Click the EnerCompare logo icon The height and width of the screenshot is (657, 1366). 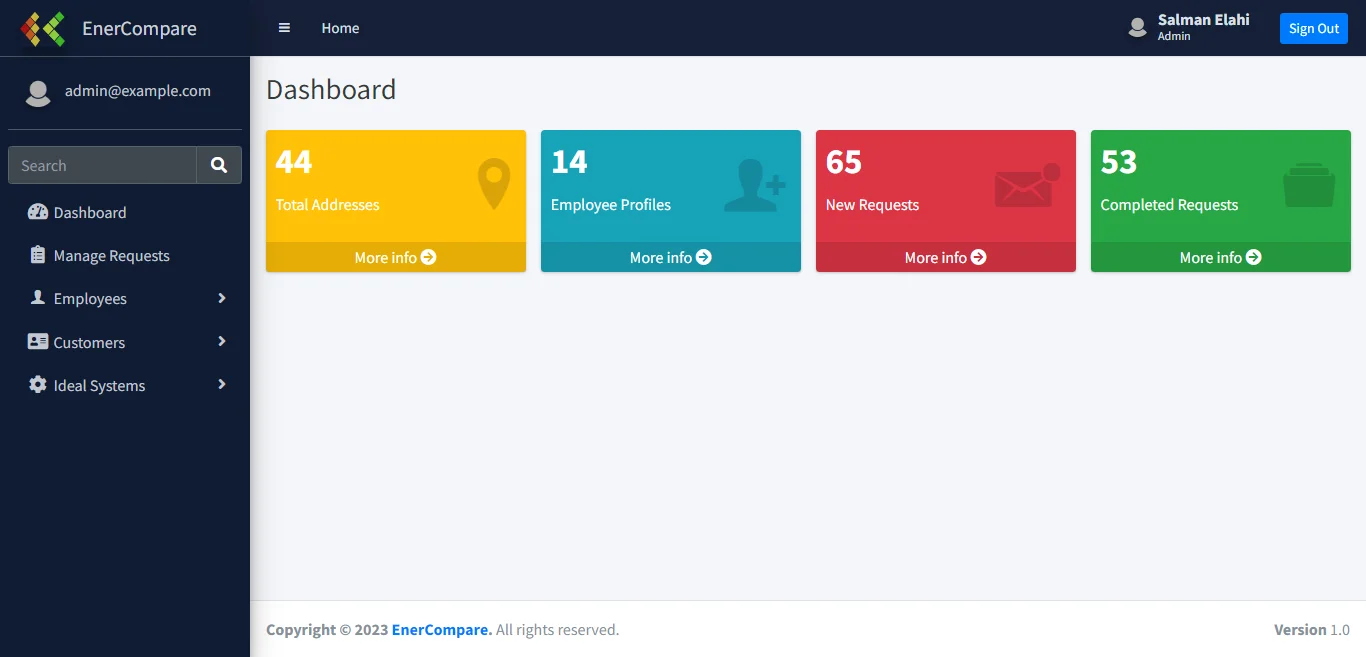point(42,29)
